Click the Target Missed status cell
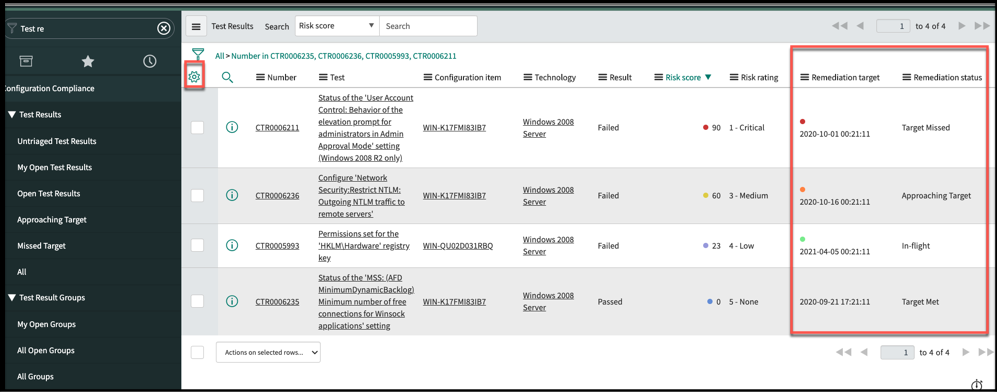The image size is (997, 392). click(926, 128)
